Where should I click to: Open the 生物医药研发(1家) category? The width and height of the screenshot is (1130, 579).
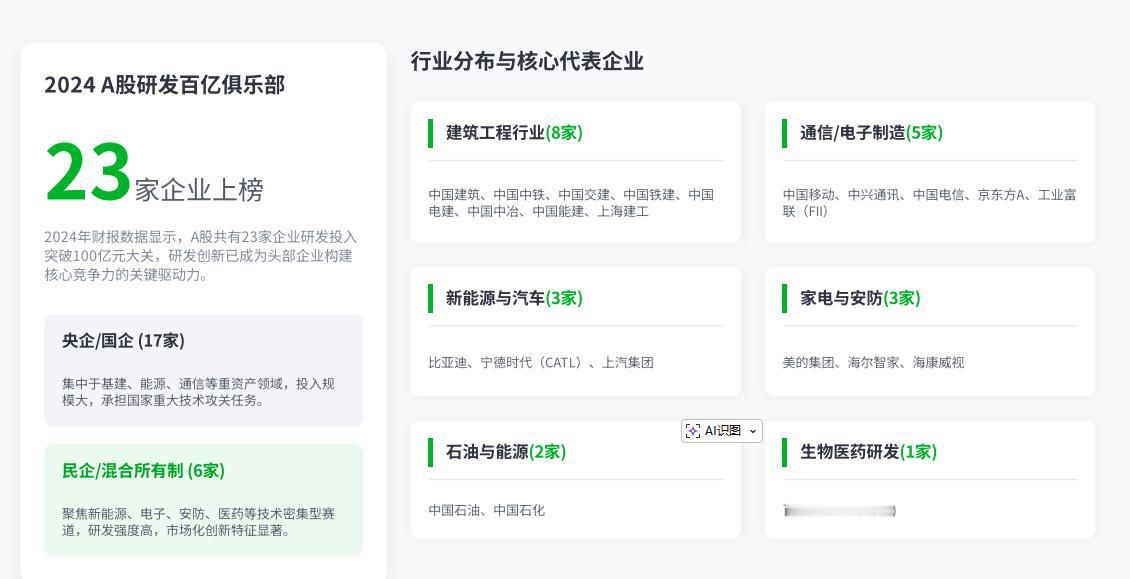click(868, 452)
